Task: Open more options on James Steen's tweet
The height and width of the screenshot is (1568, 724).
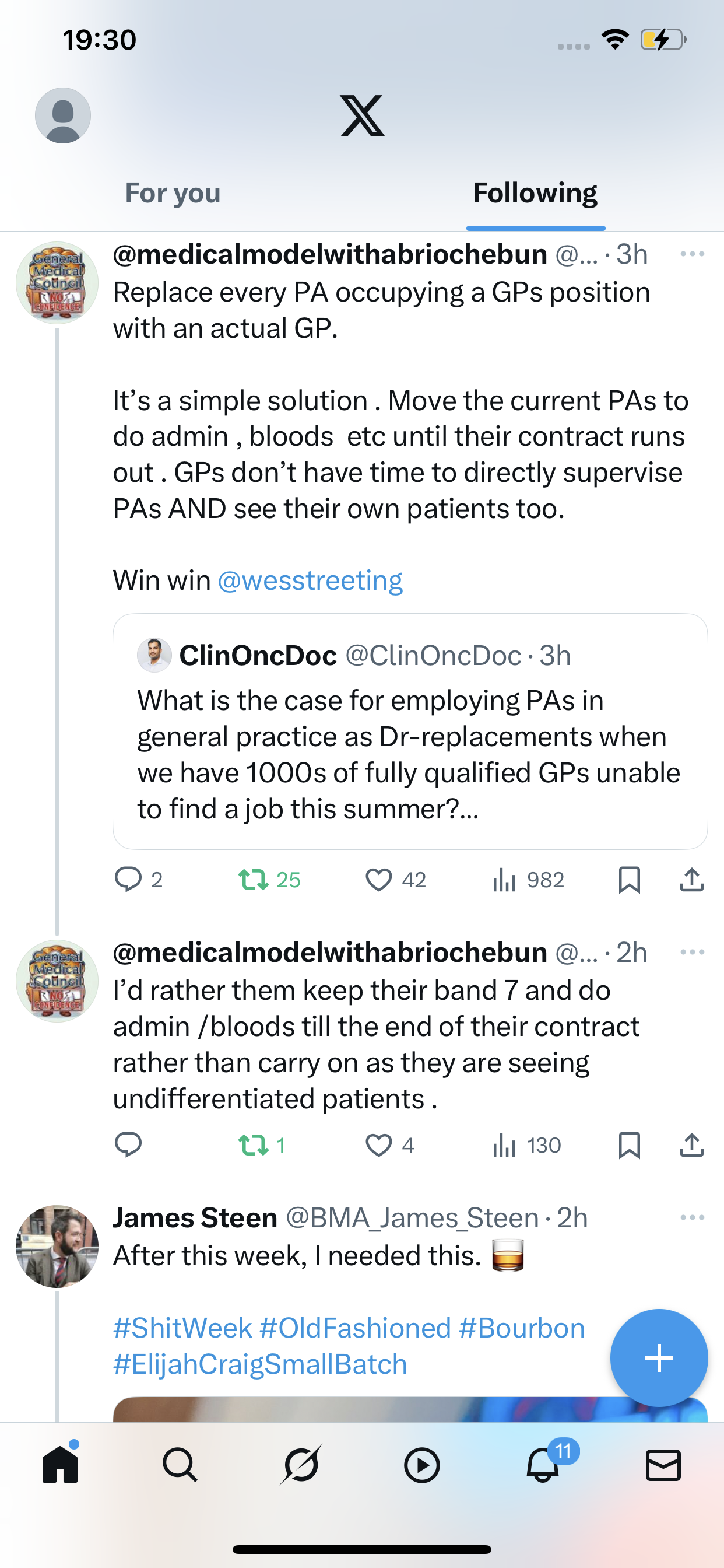Action: coord(692,1218)
